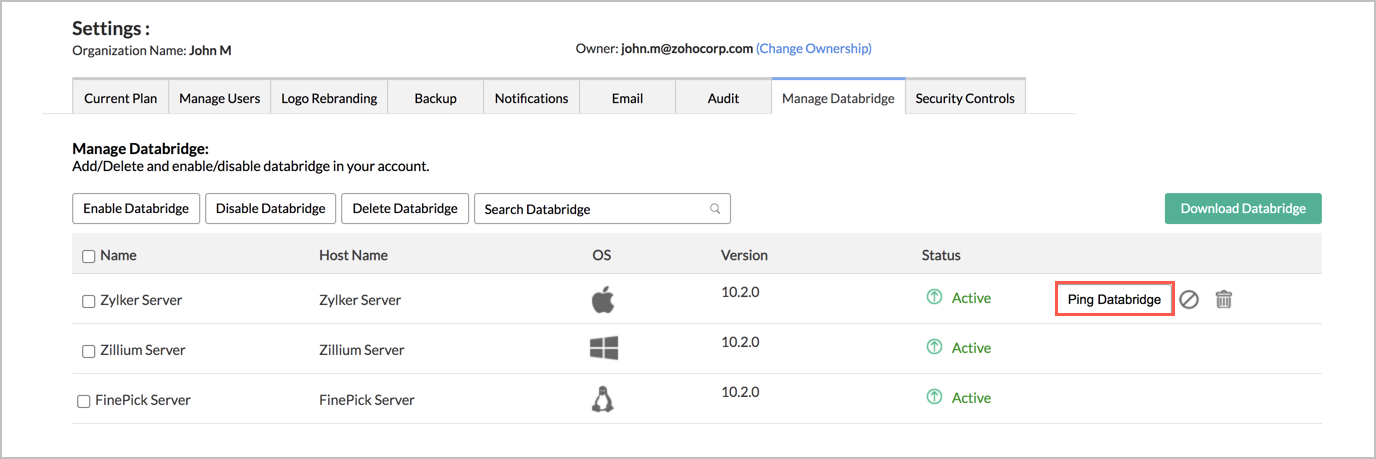Open the Audit tab

coord(723,98)
